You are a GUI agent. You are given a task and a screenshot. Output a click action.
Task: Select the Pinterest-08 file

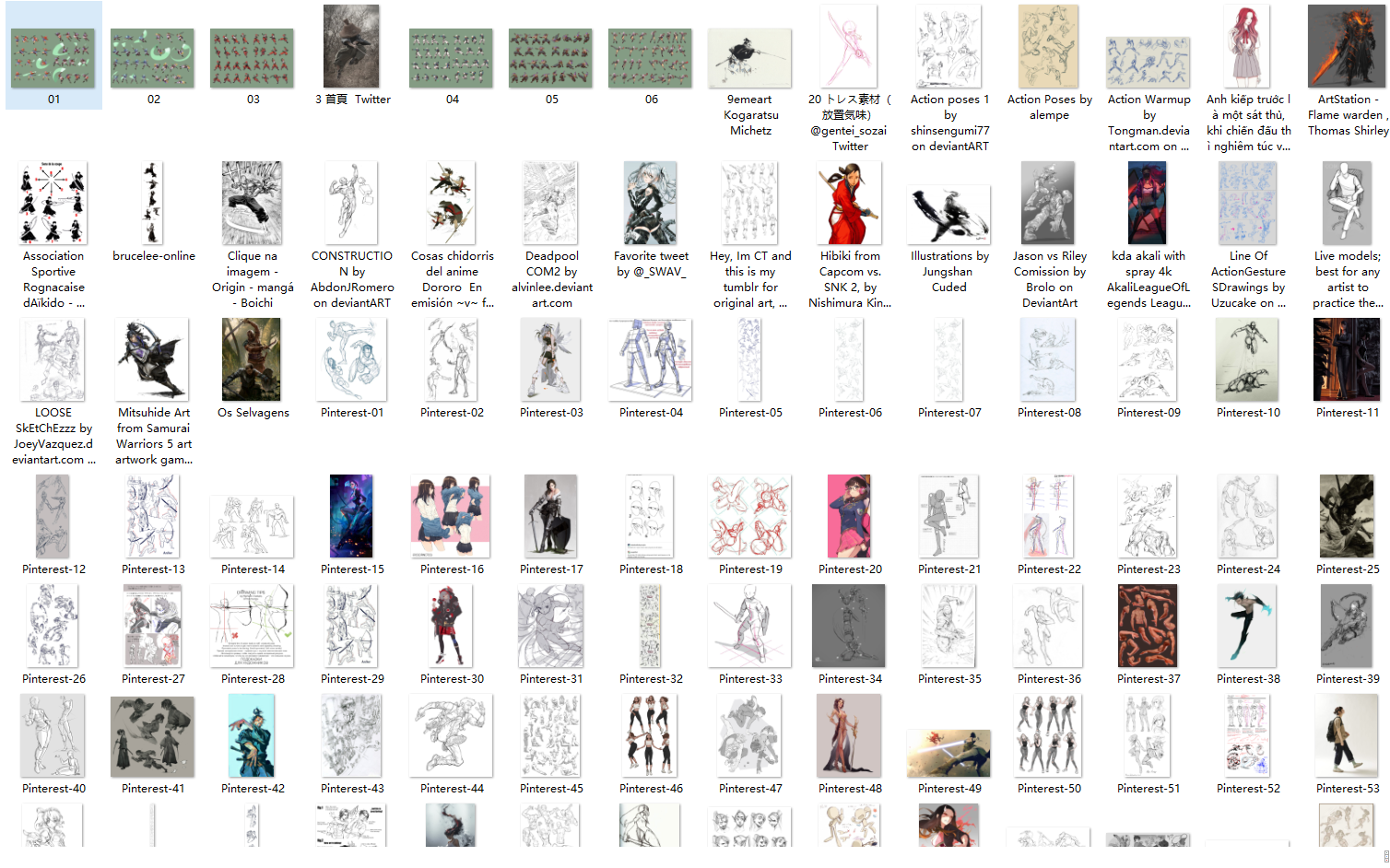[1049, 359]
